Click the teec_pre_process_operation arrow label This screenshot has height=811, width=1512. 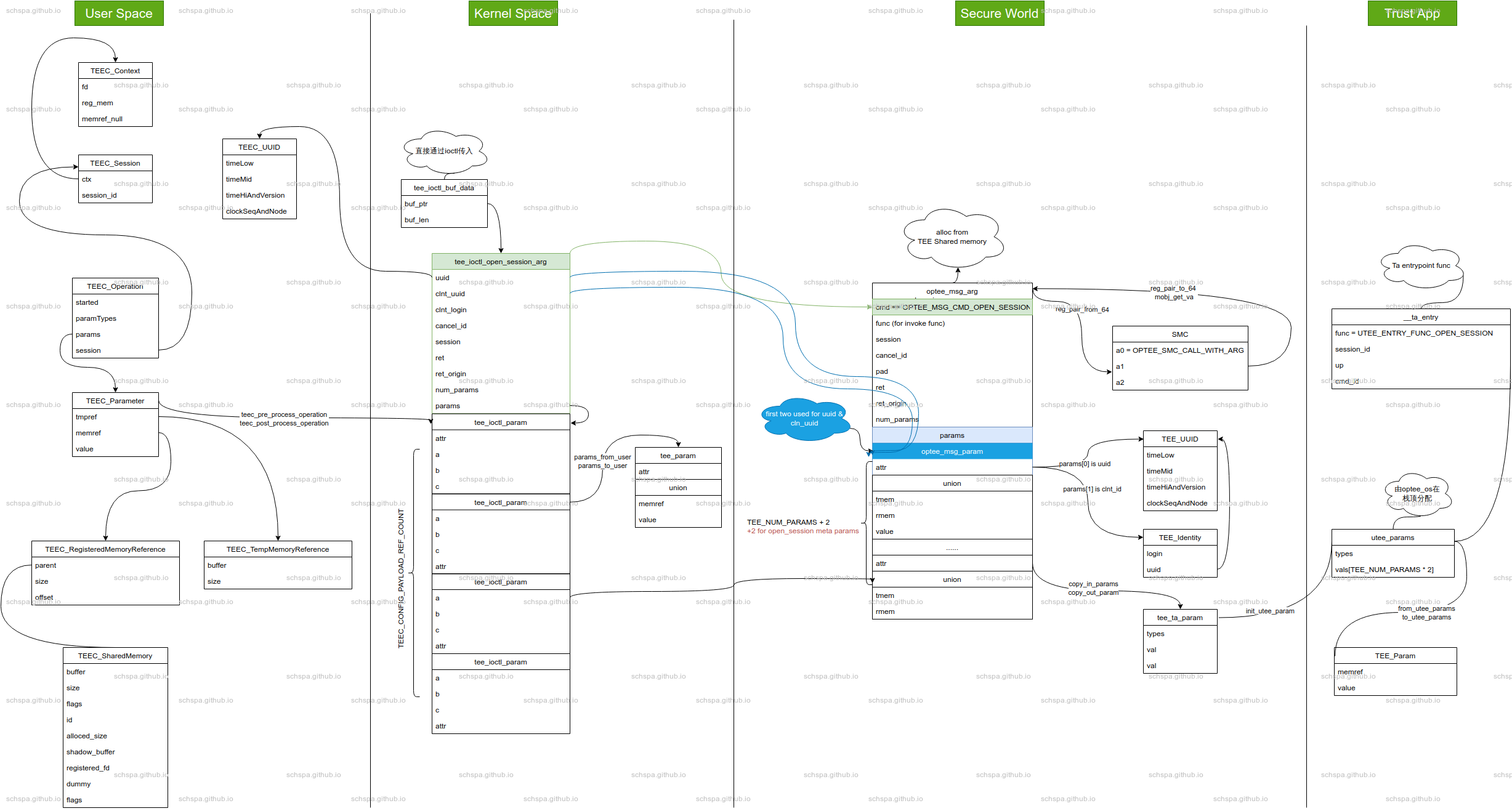pos(284,415)
